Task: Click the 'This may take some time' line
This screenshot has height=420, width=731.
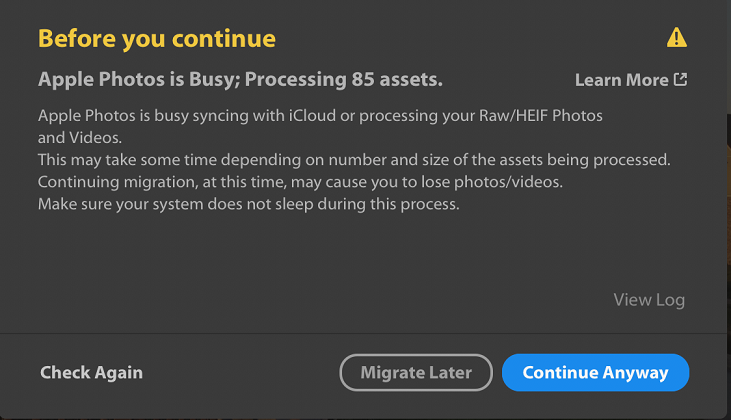Action: [x=354, y=160]
